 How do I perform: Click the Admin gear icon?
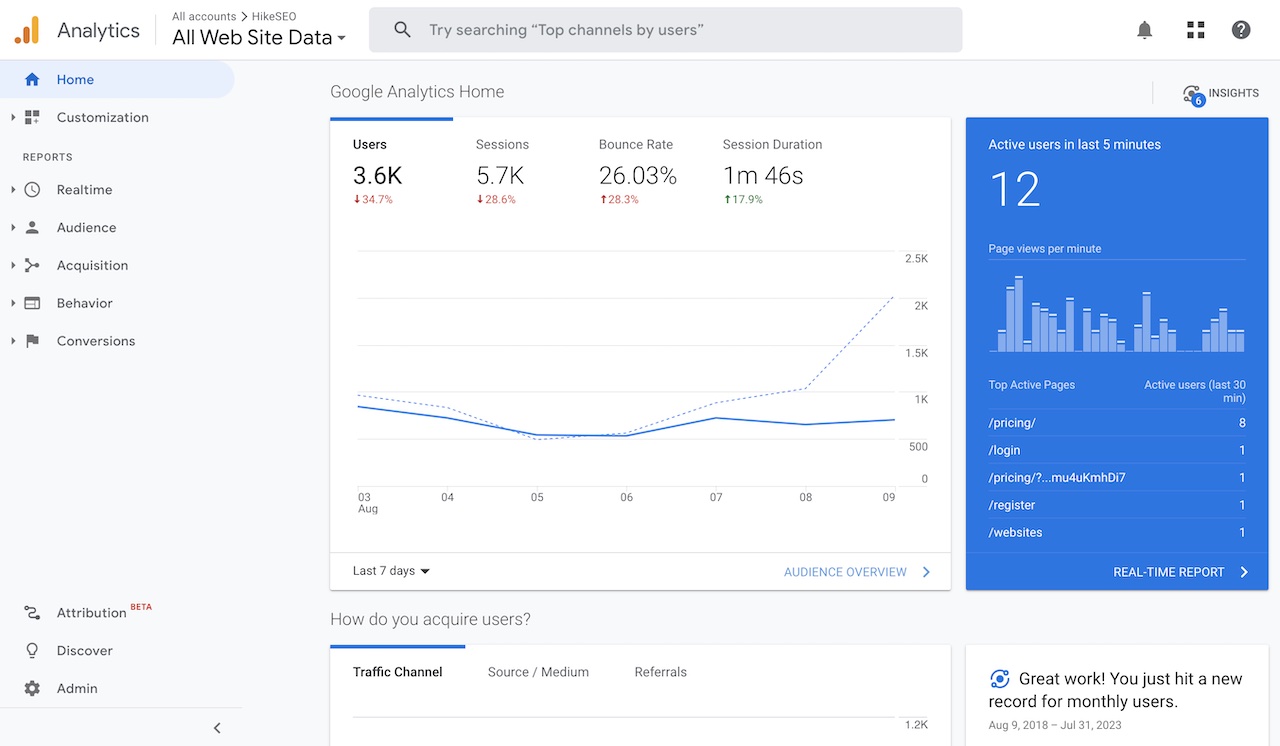(x=32, y=689)
